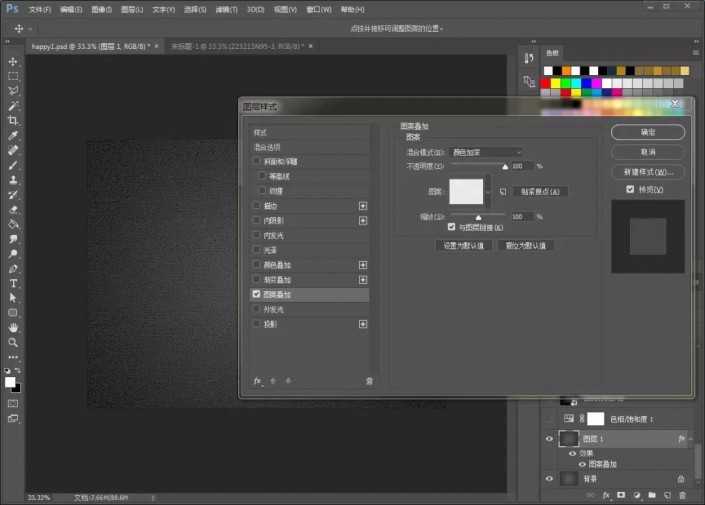The image size is (705, 505).
Task: Open the pattern picker dropdown arrow
Action: click(489, 190)
